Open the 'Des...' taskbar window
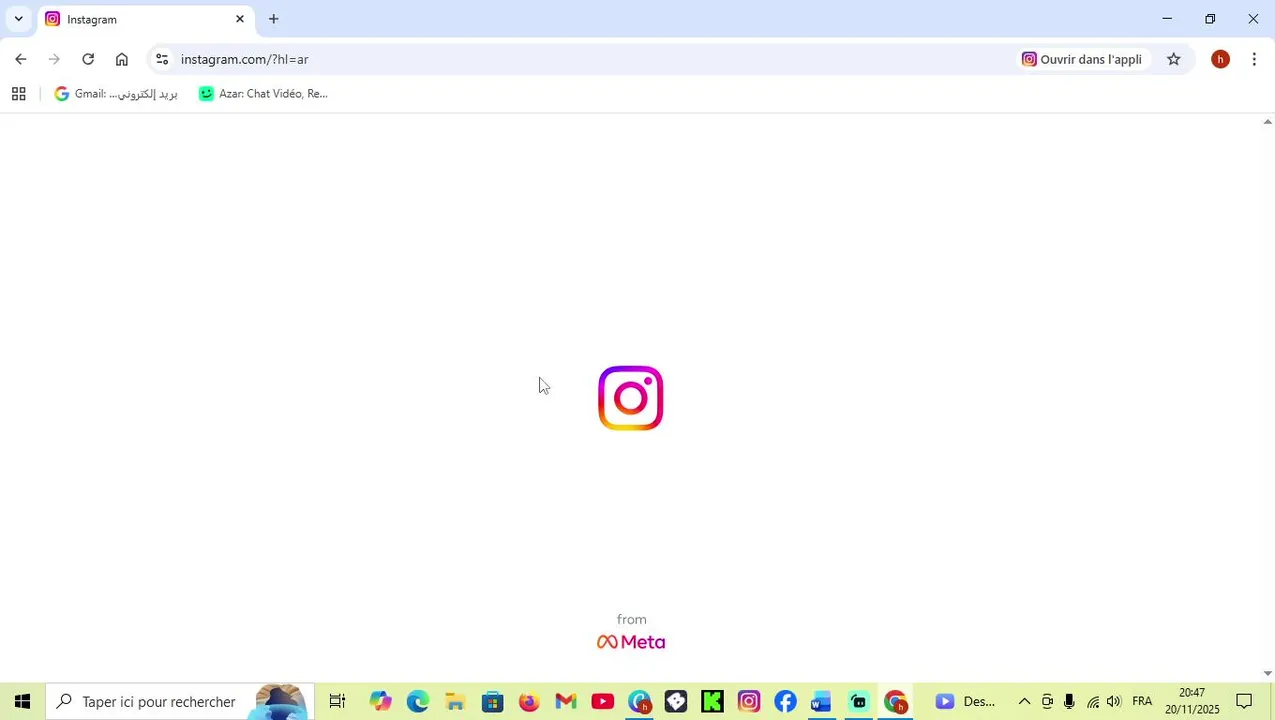1275x720 pixels. pos(965,701)
